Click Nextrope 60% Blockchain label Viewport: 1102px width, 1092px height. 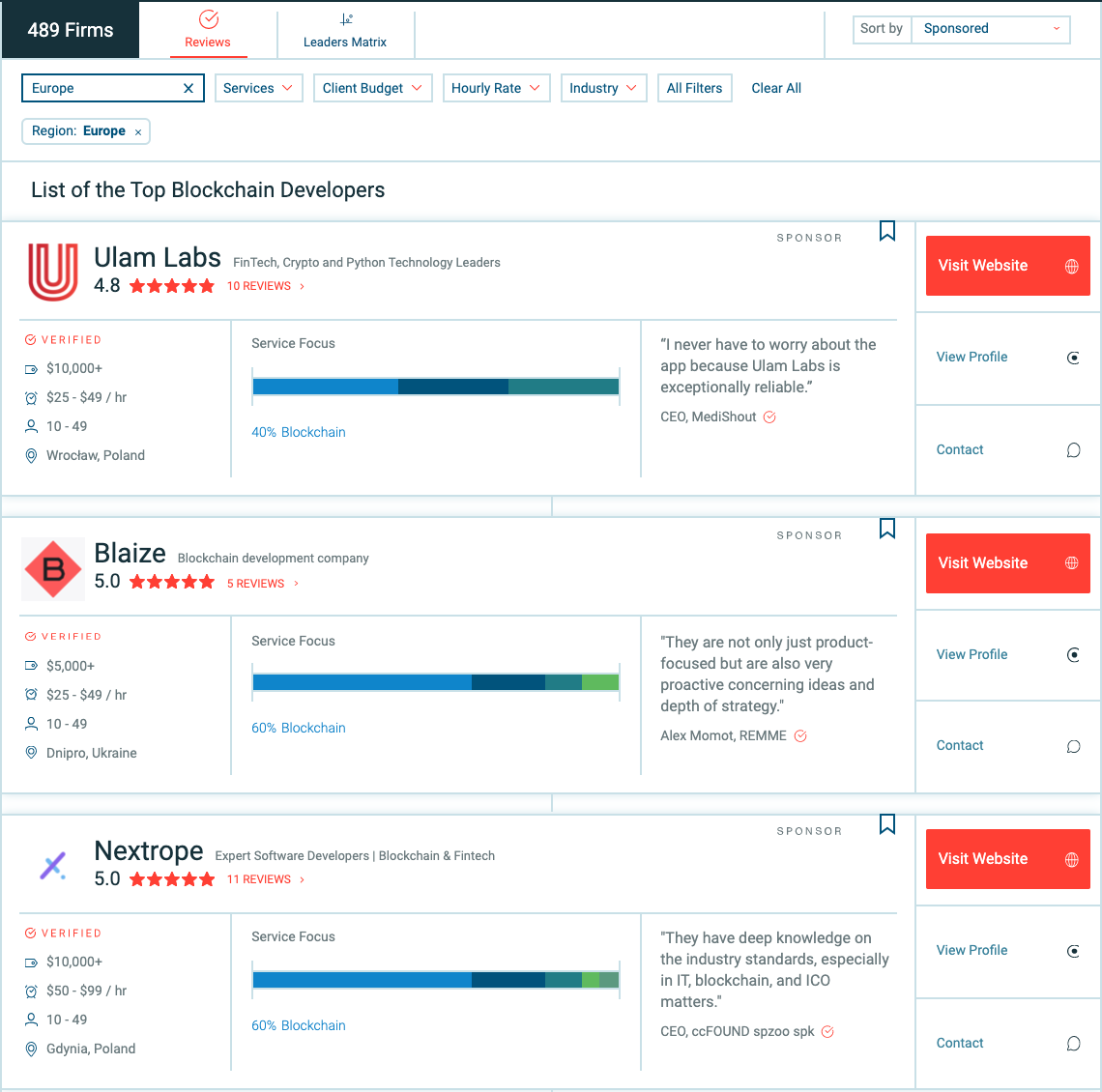299,1026
